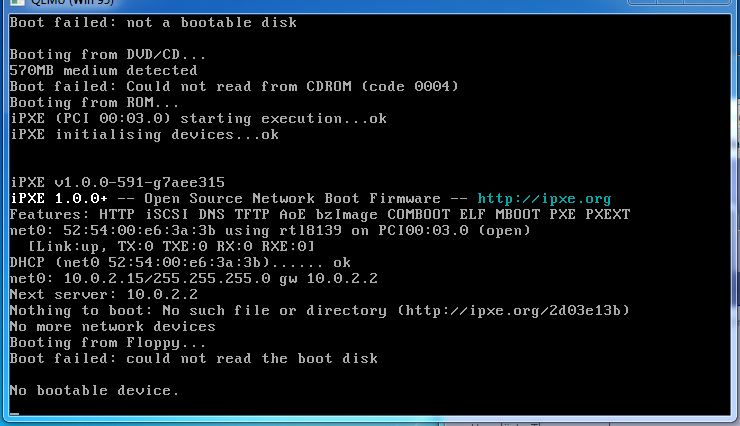Image resolution: width=740 pixels, height=426 pixels.
Task: Click the "No bootable device." message
Action: coord(95,390)
